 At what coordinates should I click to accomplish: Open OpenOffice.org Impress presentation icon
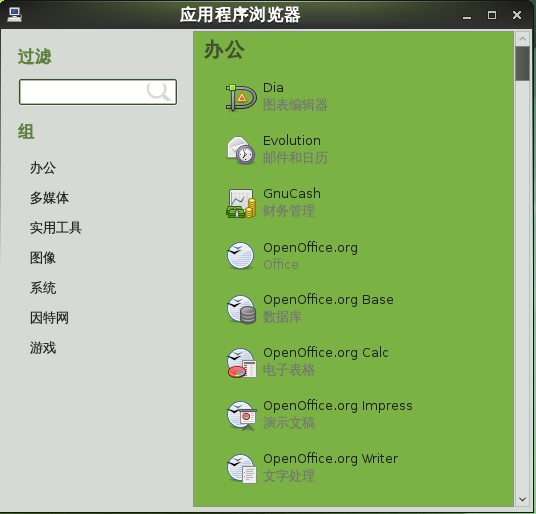point(241,415)
